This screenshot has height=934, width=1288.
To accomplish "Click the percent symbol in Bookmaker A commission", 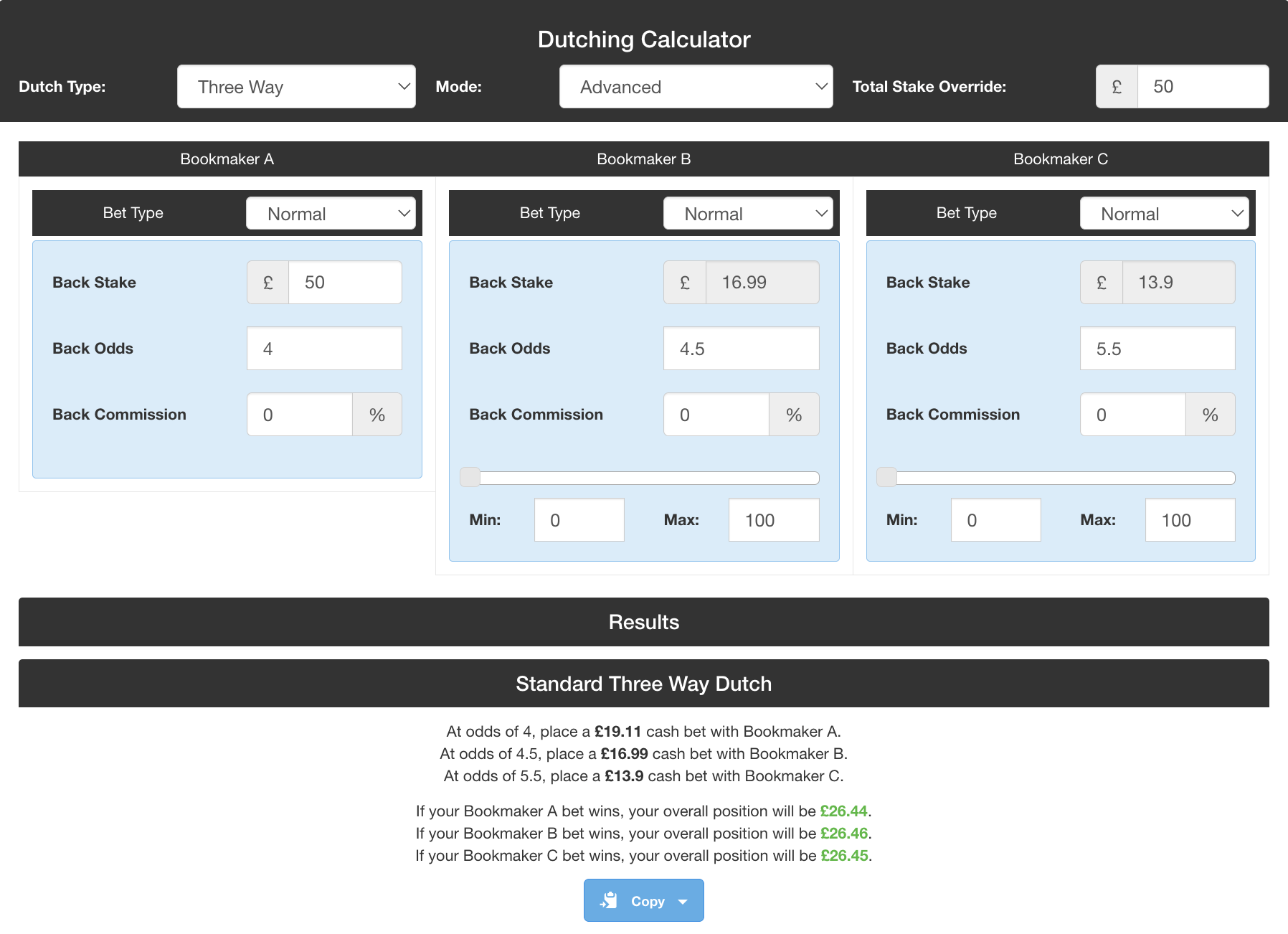I will pos(377,415).
